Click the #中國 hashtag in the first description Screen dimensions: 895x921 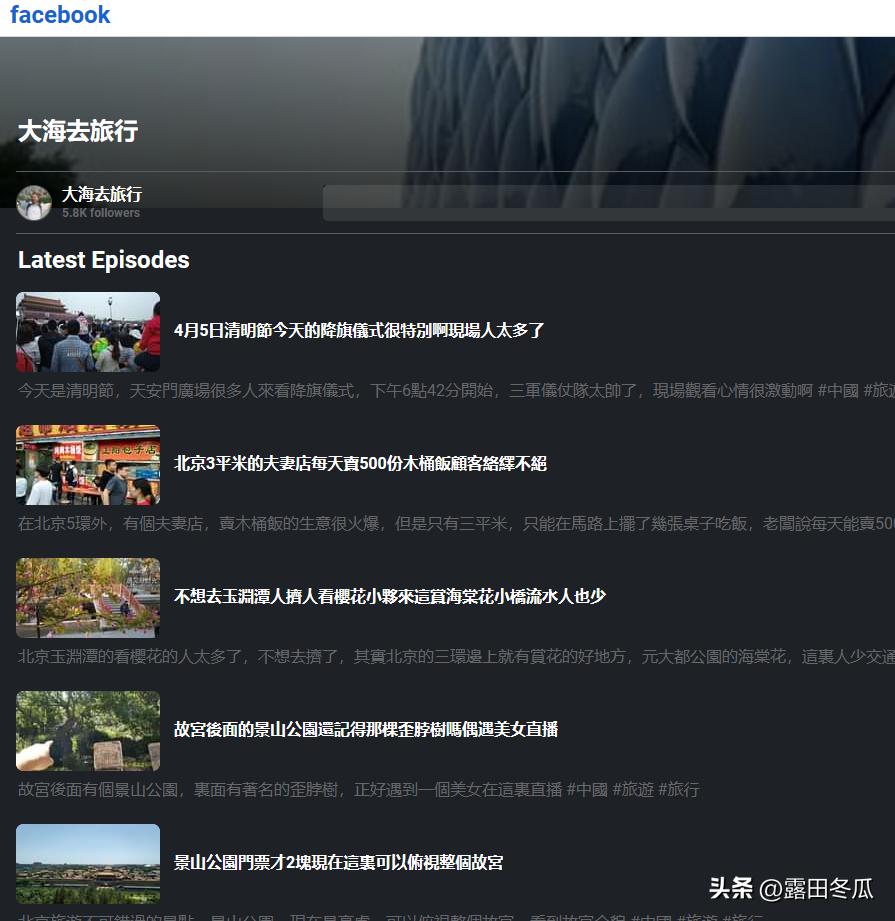pyautogui.click(x=841, y=390)
